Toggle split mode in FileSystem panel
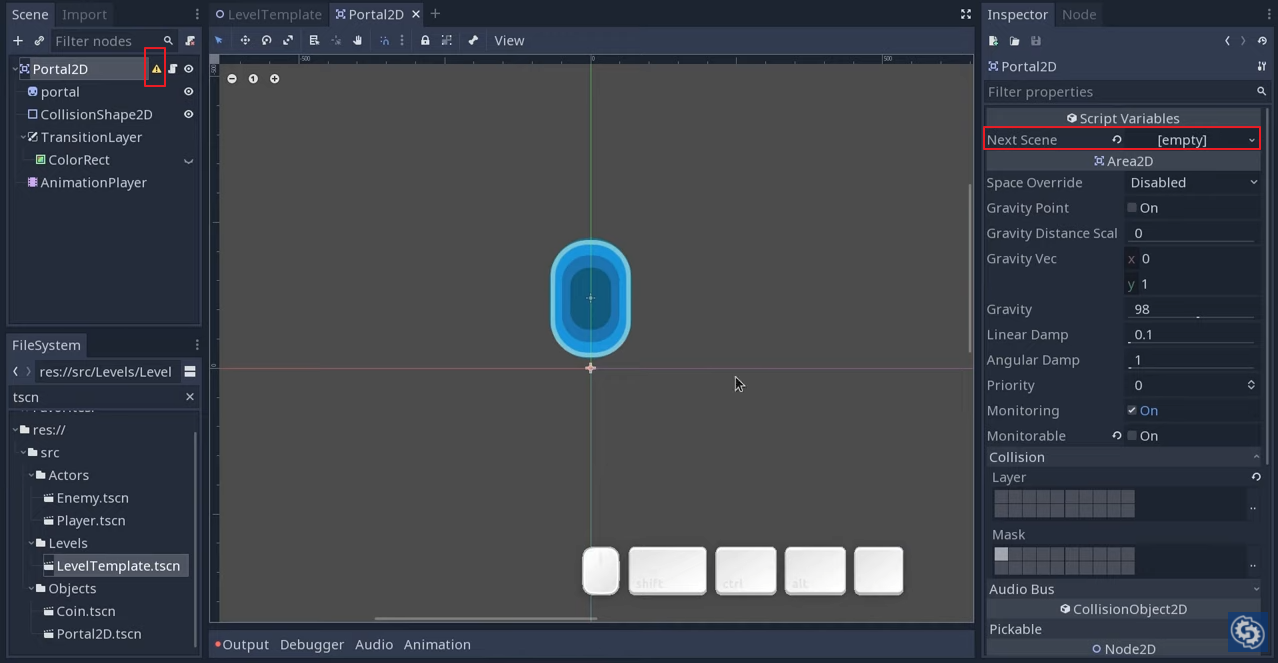This screenshot has width=1278, height=663. (190, 372)
